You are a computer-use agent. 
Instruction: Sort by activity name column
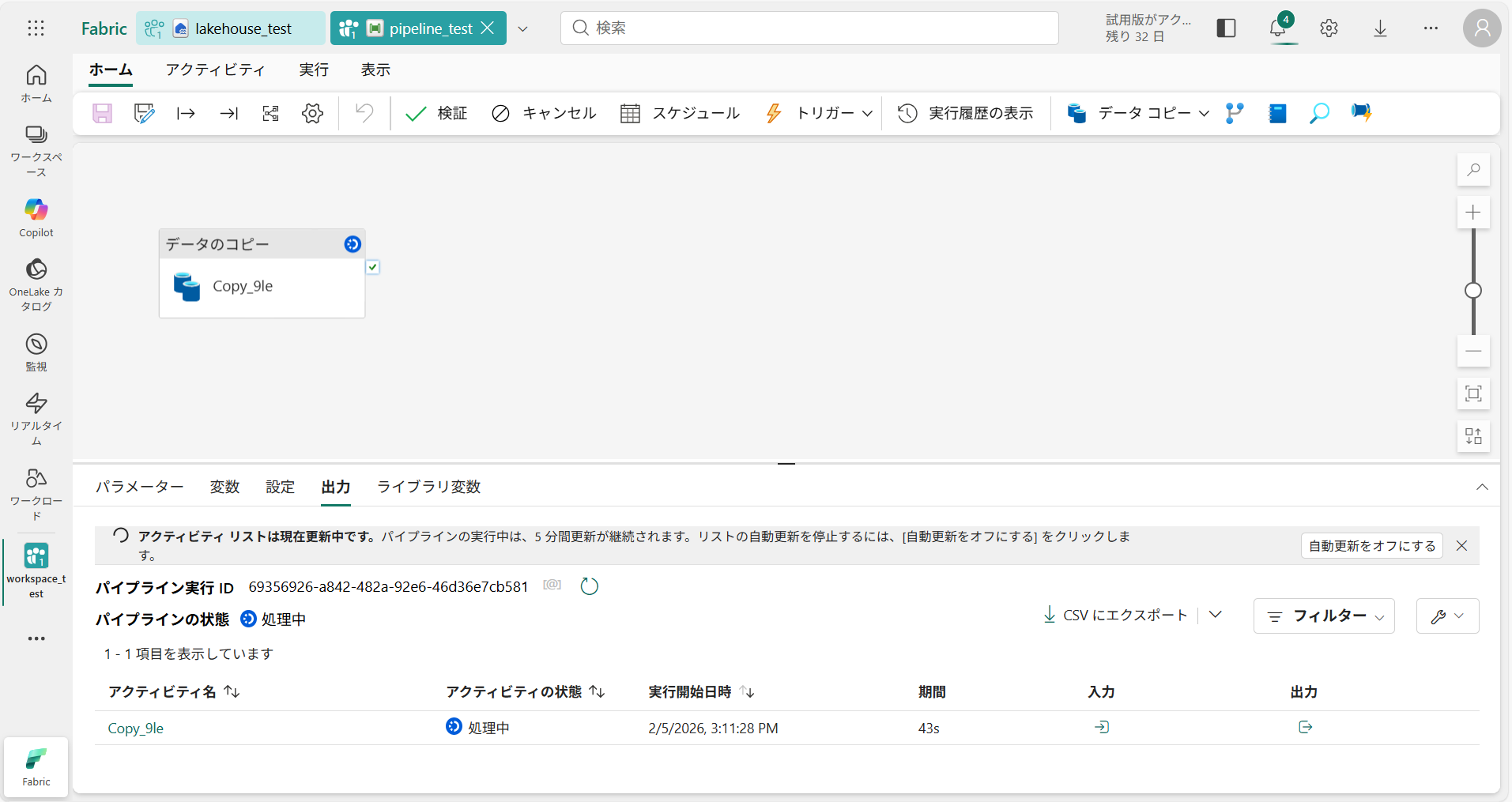232,691
